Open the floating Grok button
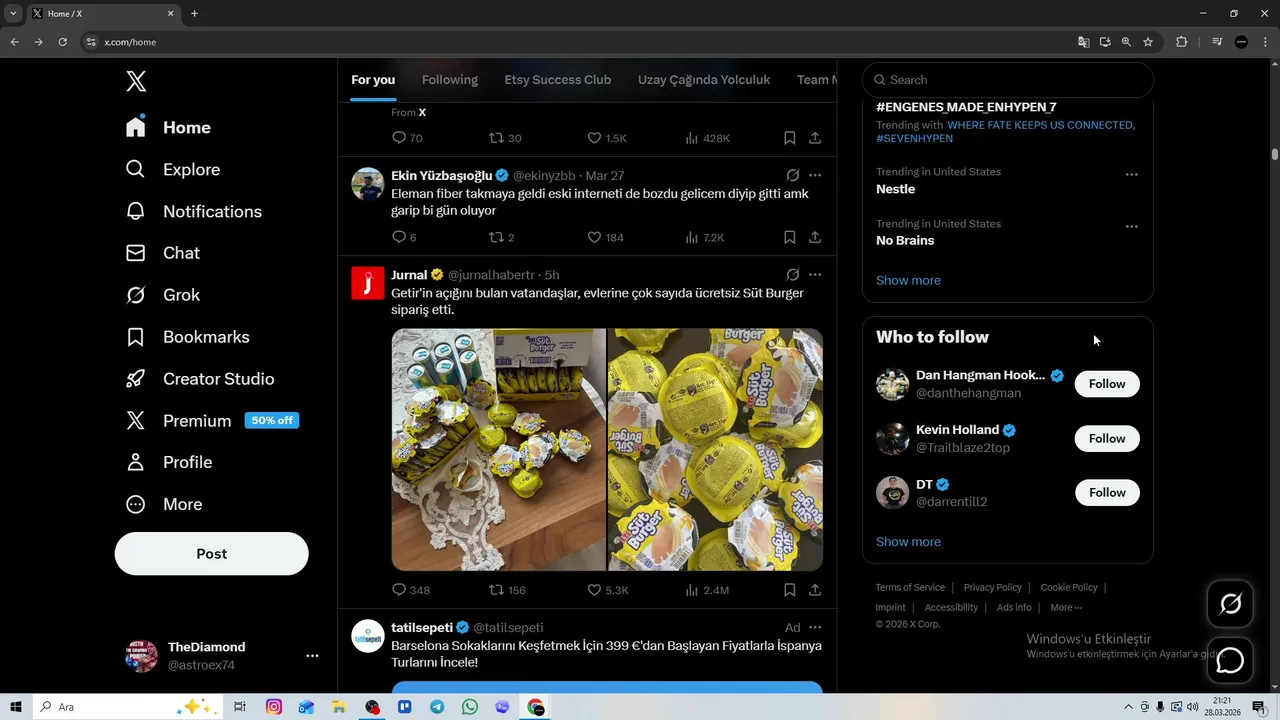1280x720 pixels. 1230,604
